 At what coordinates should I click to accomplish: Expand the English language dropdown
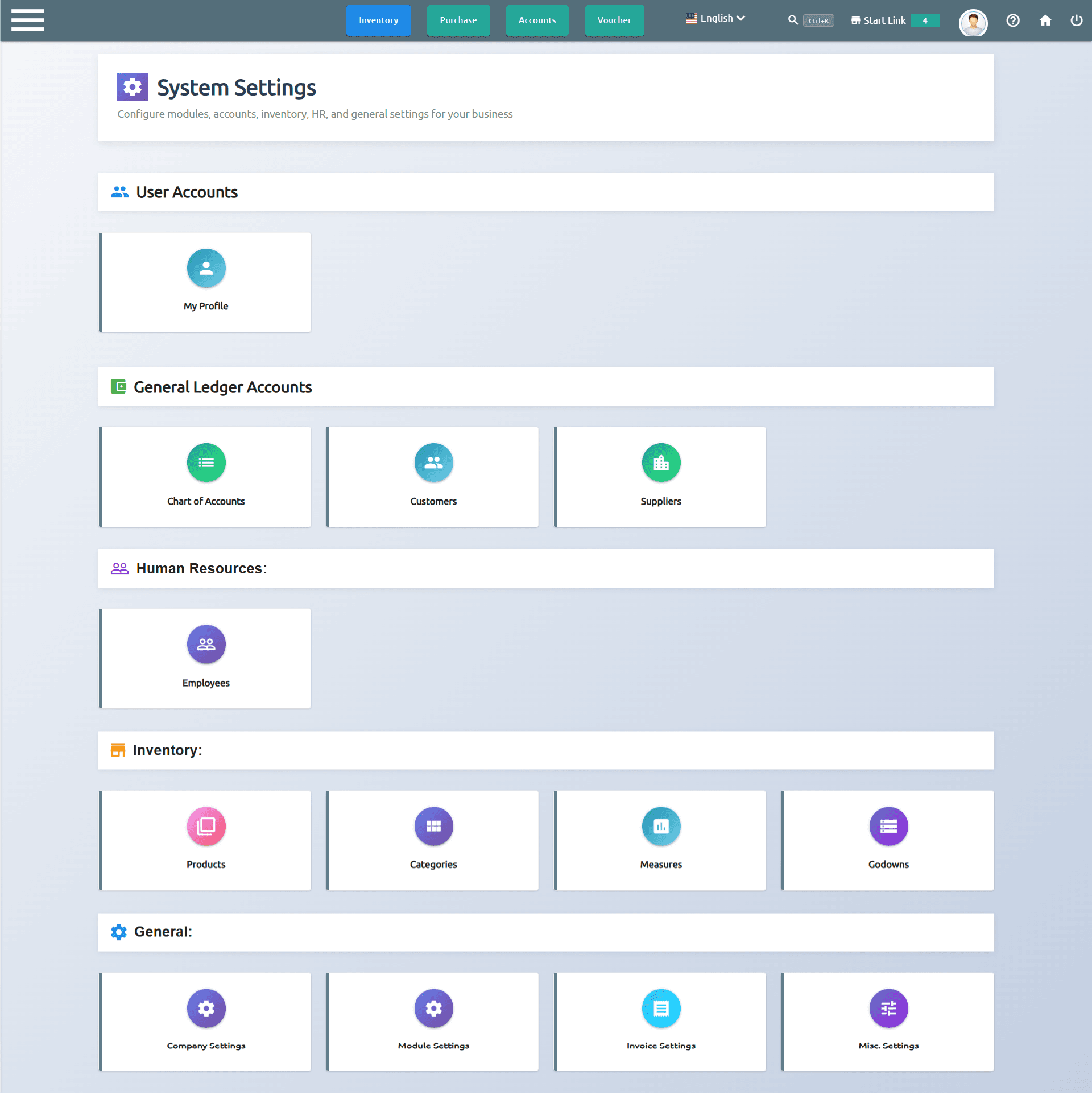[715, 18]
